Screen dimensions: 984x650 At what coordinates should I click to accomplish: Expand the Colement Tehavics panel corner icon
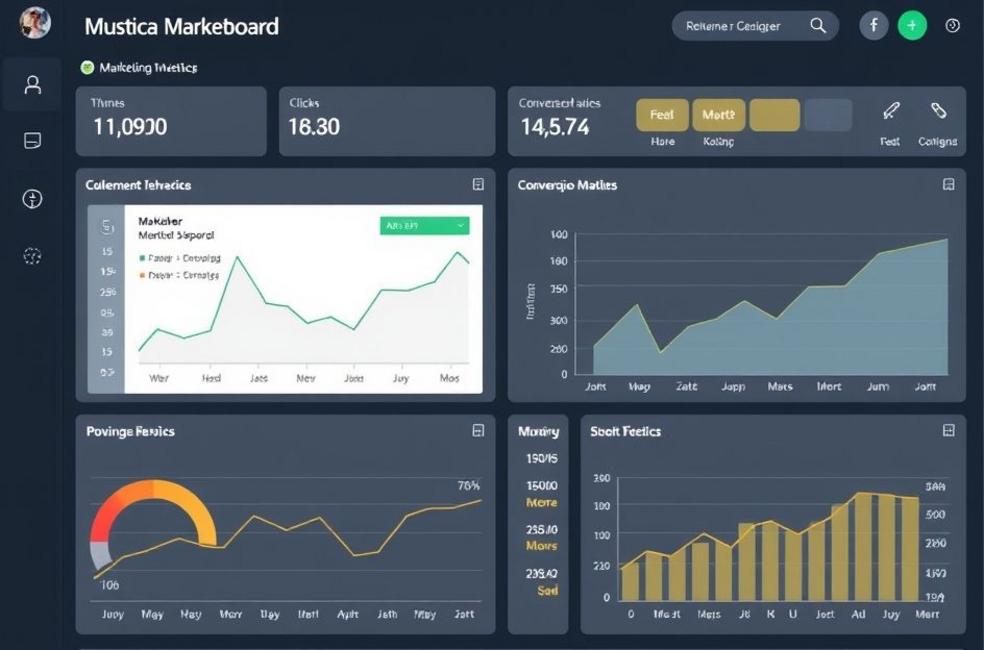click(x=478, y=185)
